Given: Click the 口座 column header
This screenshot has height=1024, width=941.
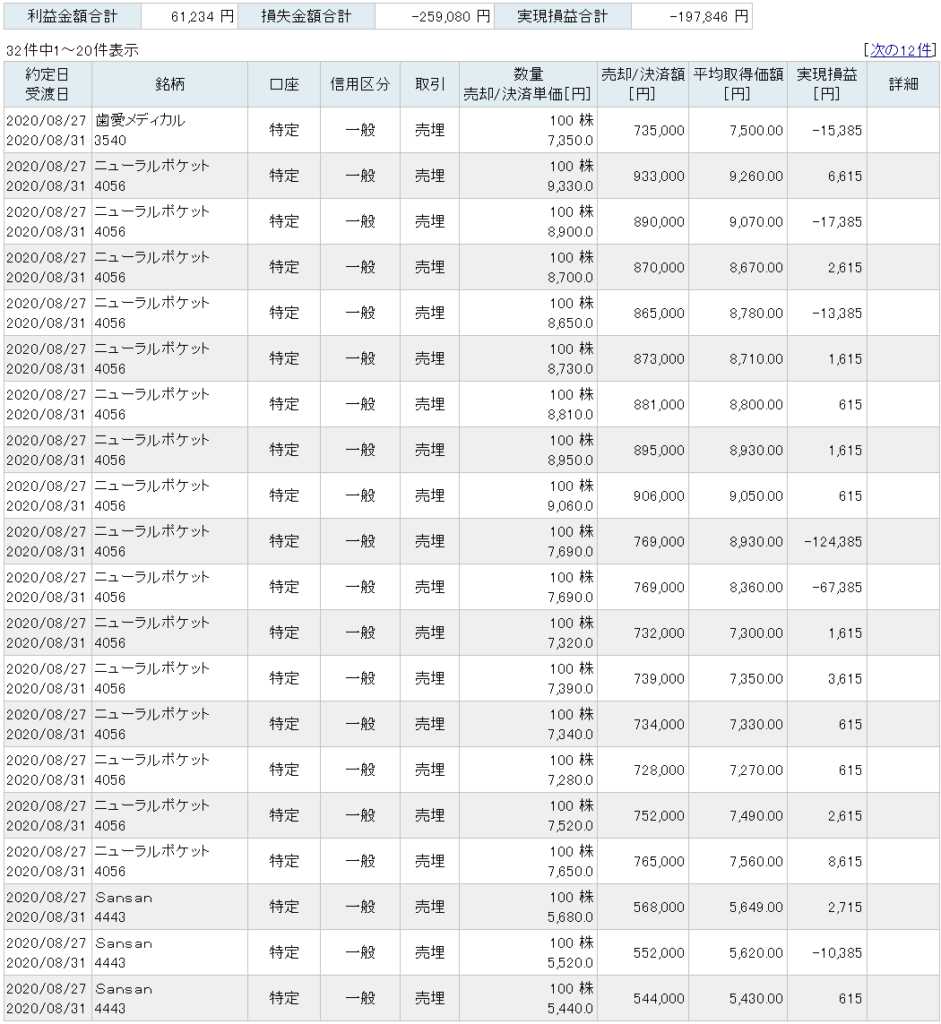Looking at the screenshot, I should pyautogui.click(x=284, y=85).
